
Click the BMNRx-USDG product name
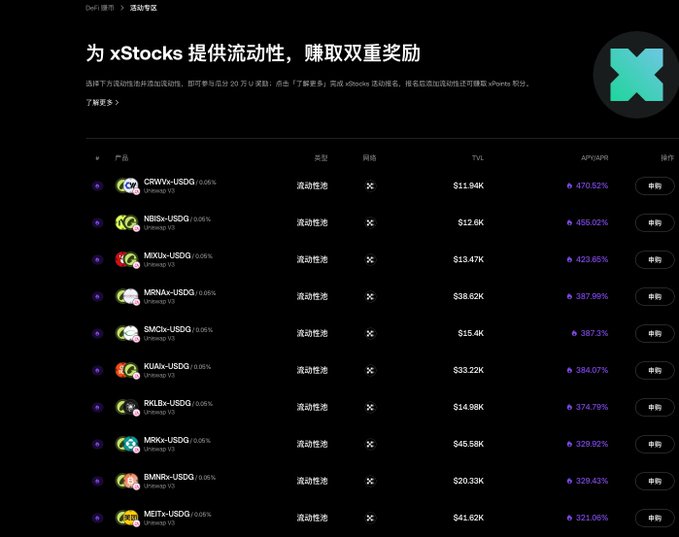point(168,477)
